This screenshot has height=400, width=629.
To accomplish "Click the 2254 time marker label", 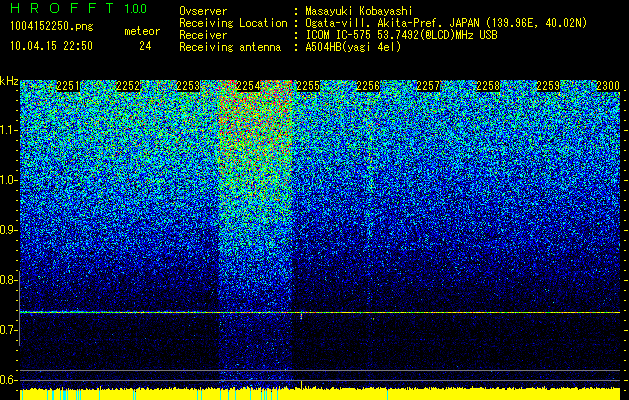I will click(x=248, y=86).
